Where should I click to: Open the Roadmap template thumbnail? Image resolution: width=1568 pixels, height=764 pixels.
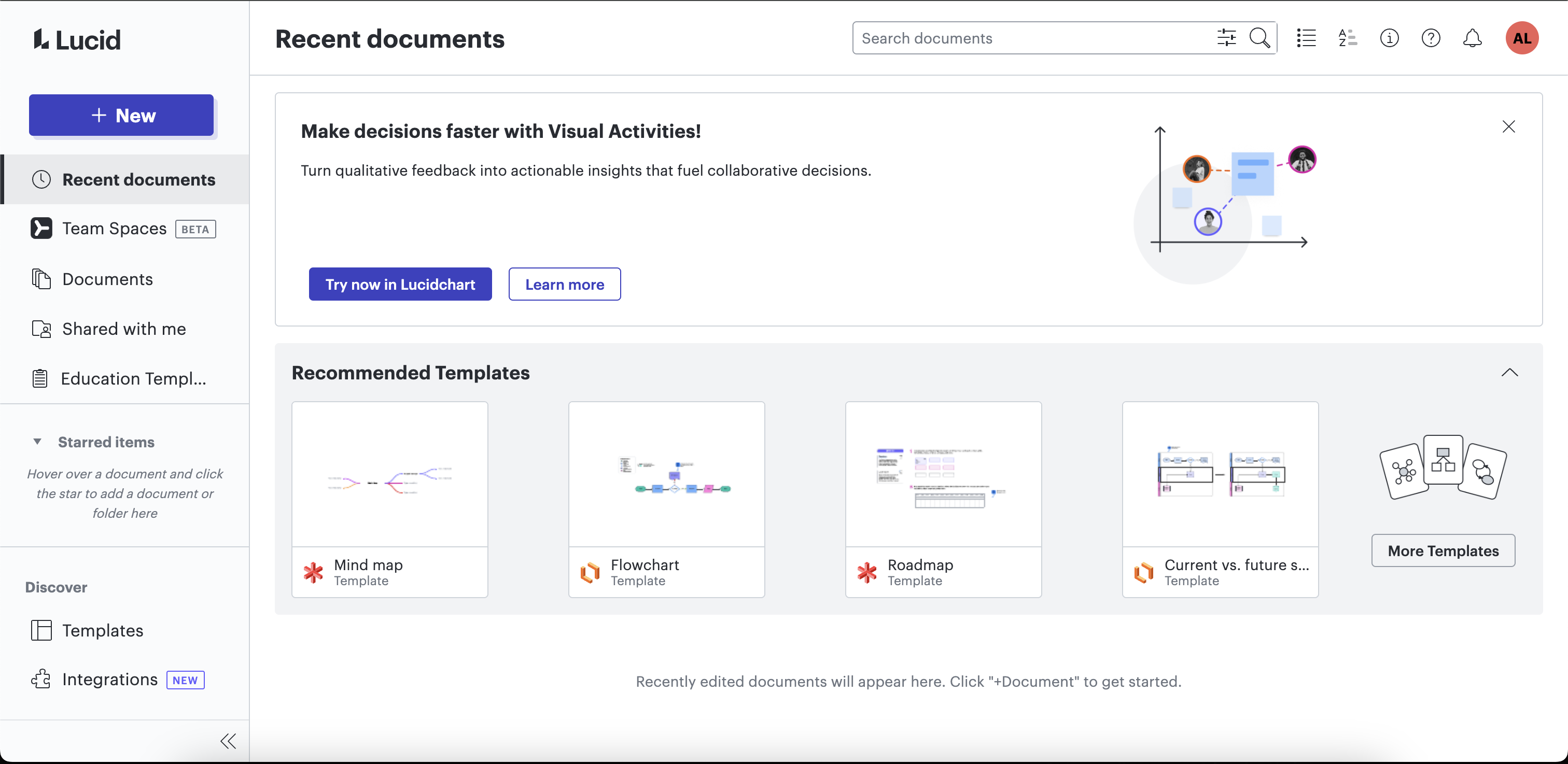(x=944, y=474)
